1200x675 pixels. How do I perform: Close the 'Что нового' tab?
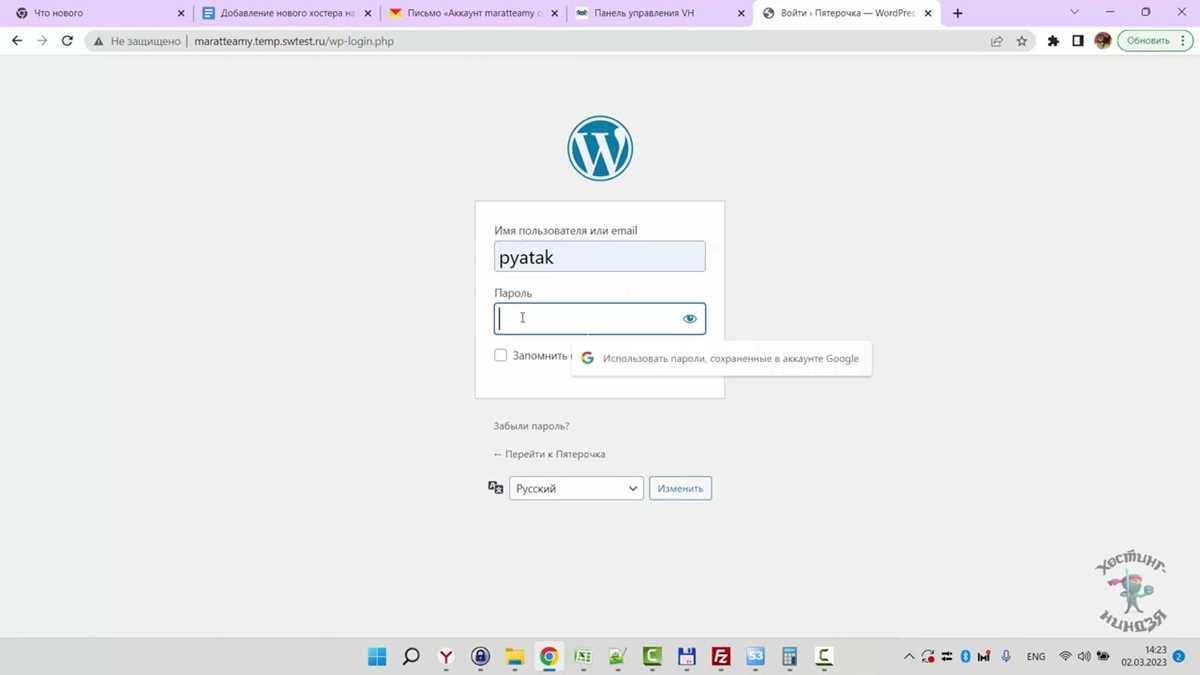tap(181, 13)
